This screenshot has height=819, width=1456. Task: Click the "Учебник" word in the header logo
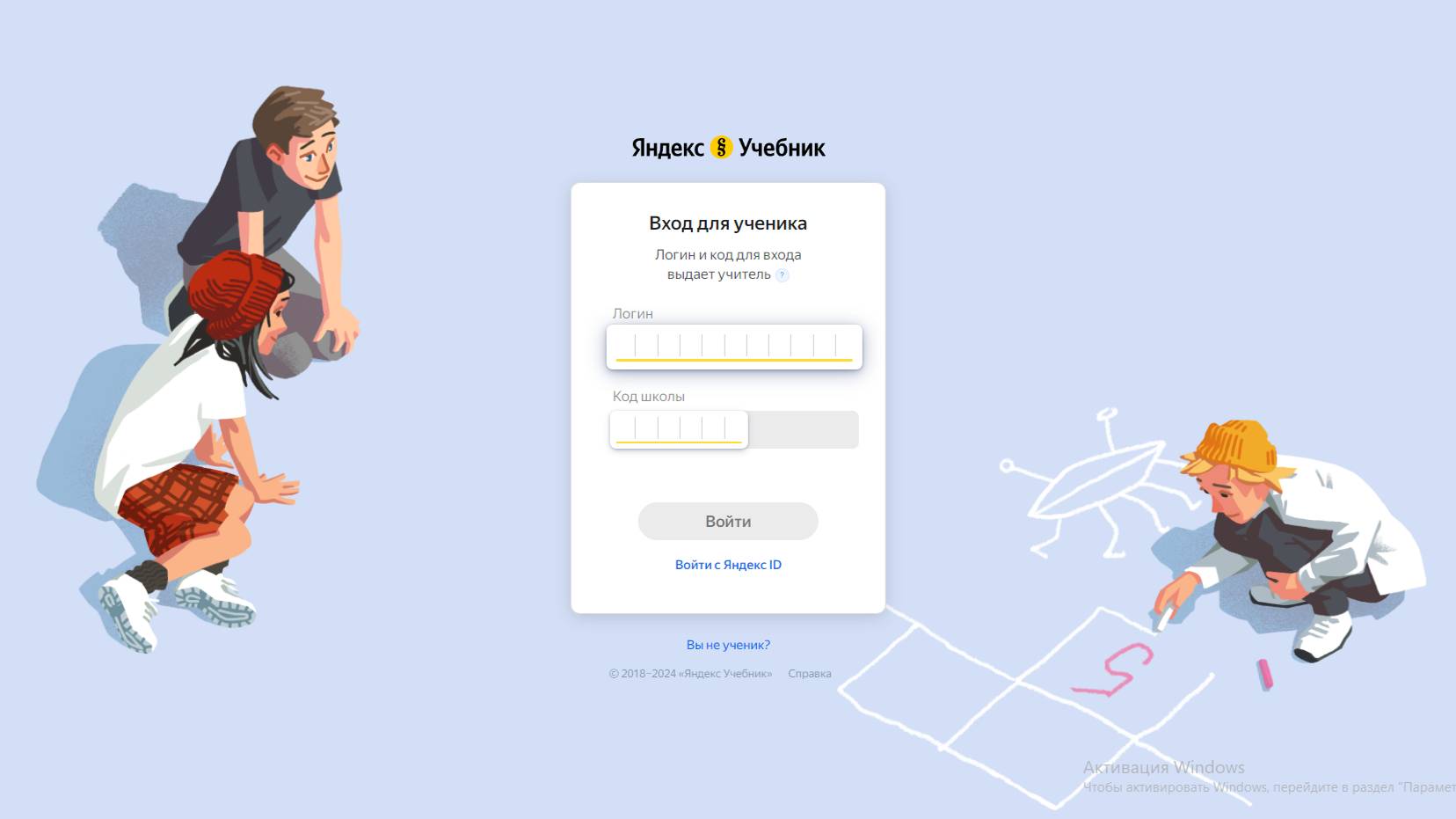782,148
